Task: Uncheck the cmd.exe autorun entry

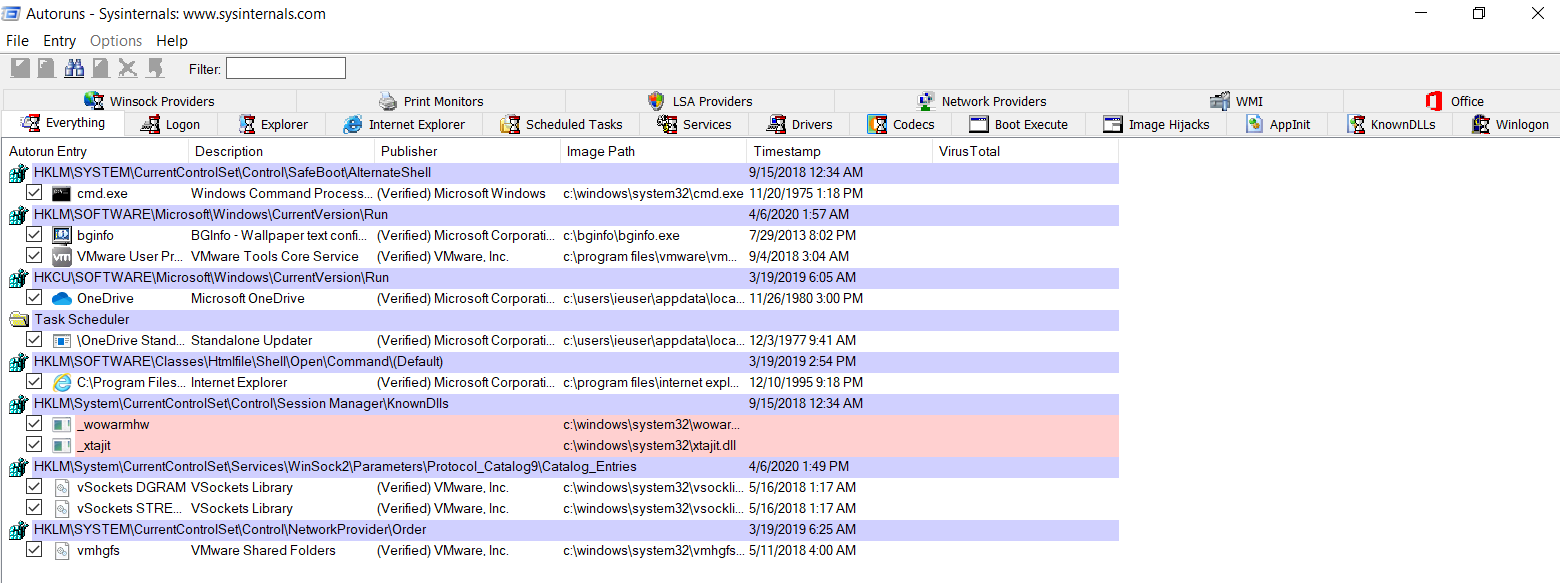Action: pos(34,192)
